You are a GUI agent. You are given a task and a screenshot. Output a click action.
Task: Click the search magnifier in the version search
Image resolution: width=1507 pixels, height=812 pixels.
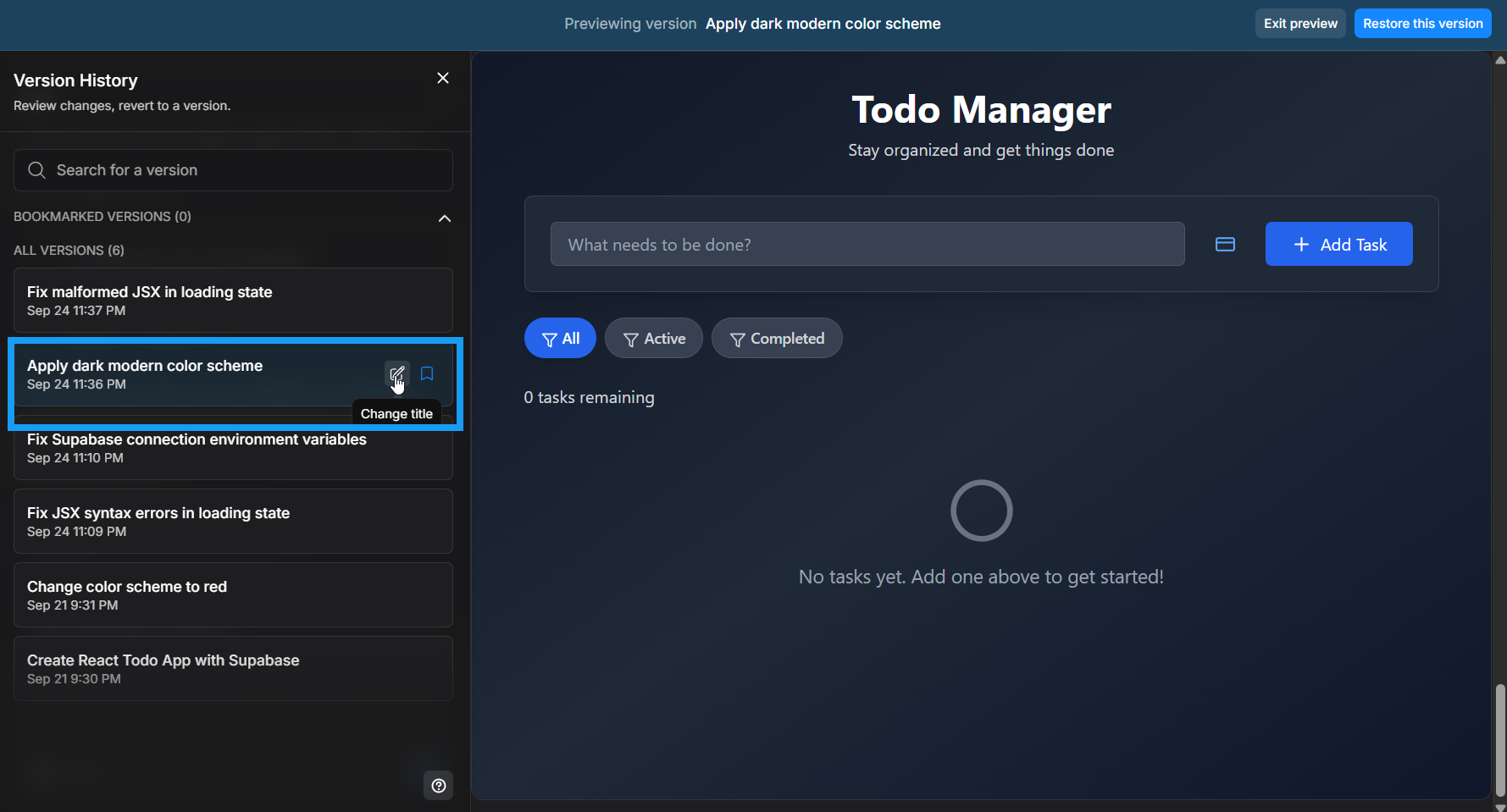point(36,169)
